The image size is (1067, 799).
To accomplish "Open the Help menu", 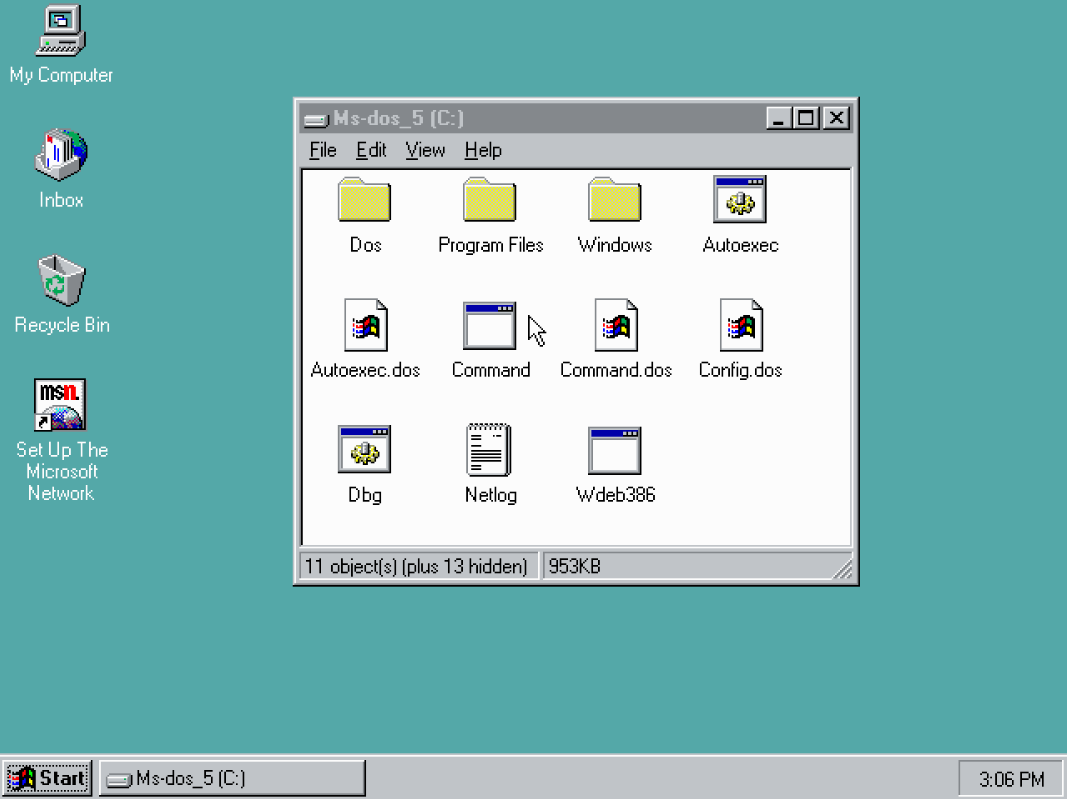I will tap(483, 150).
